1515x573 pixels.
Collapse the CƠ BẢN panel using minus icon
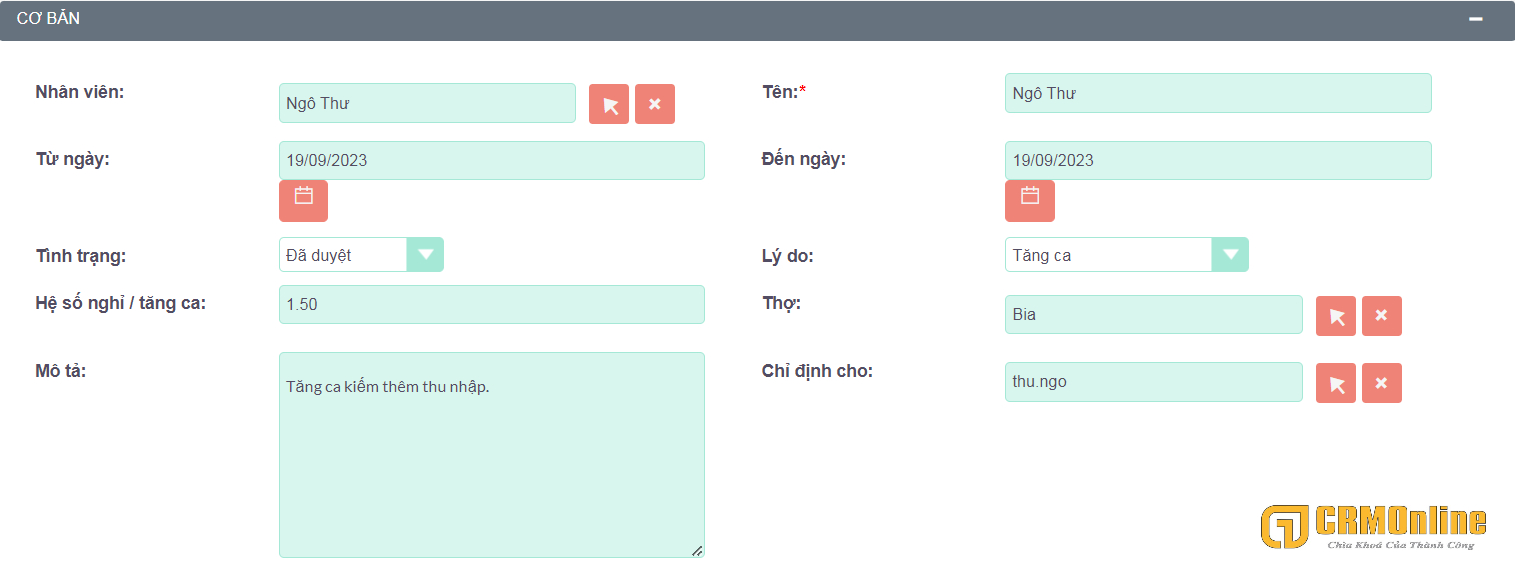[x=1476, y=19]
